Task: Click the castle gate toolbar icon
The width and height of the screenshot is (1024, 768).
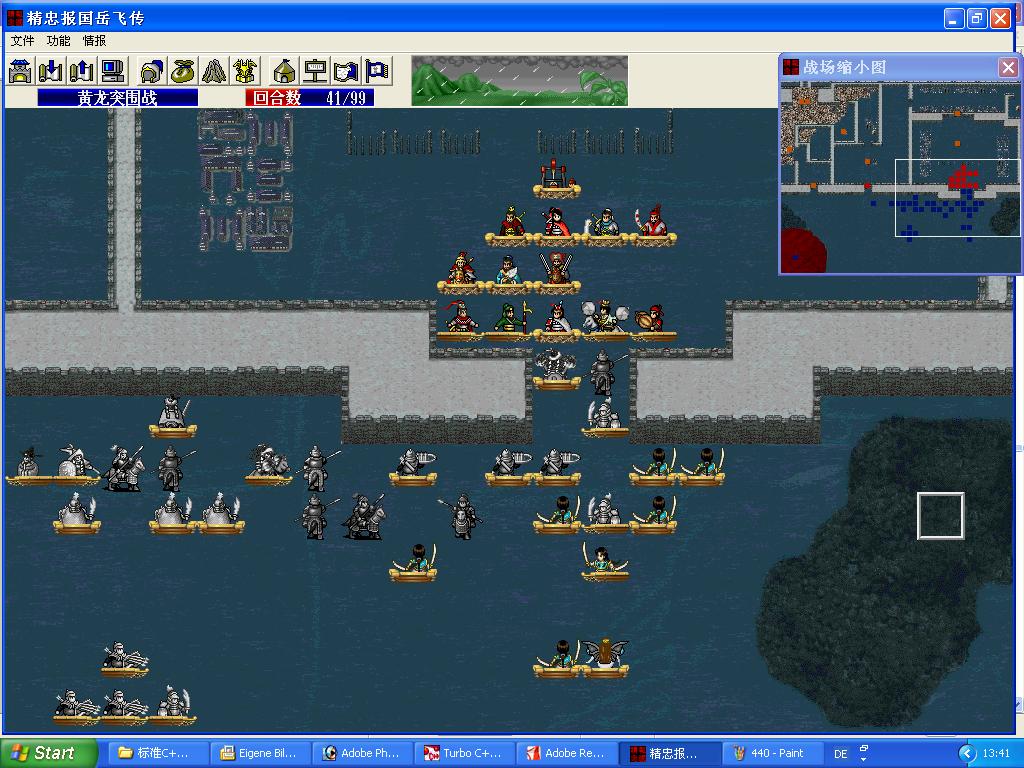Action: [x=20, y=71]
